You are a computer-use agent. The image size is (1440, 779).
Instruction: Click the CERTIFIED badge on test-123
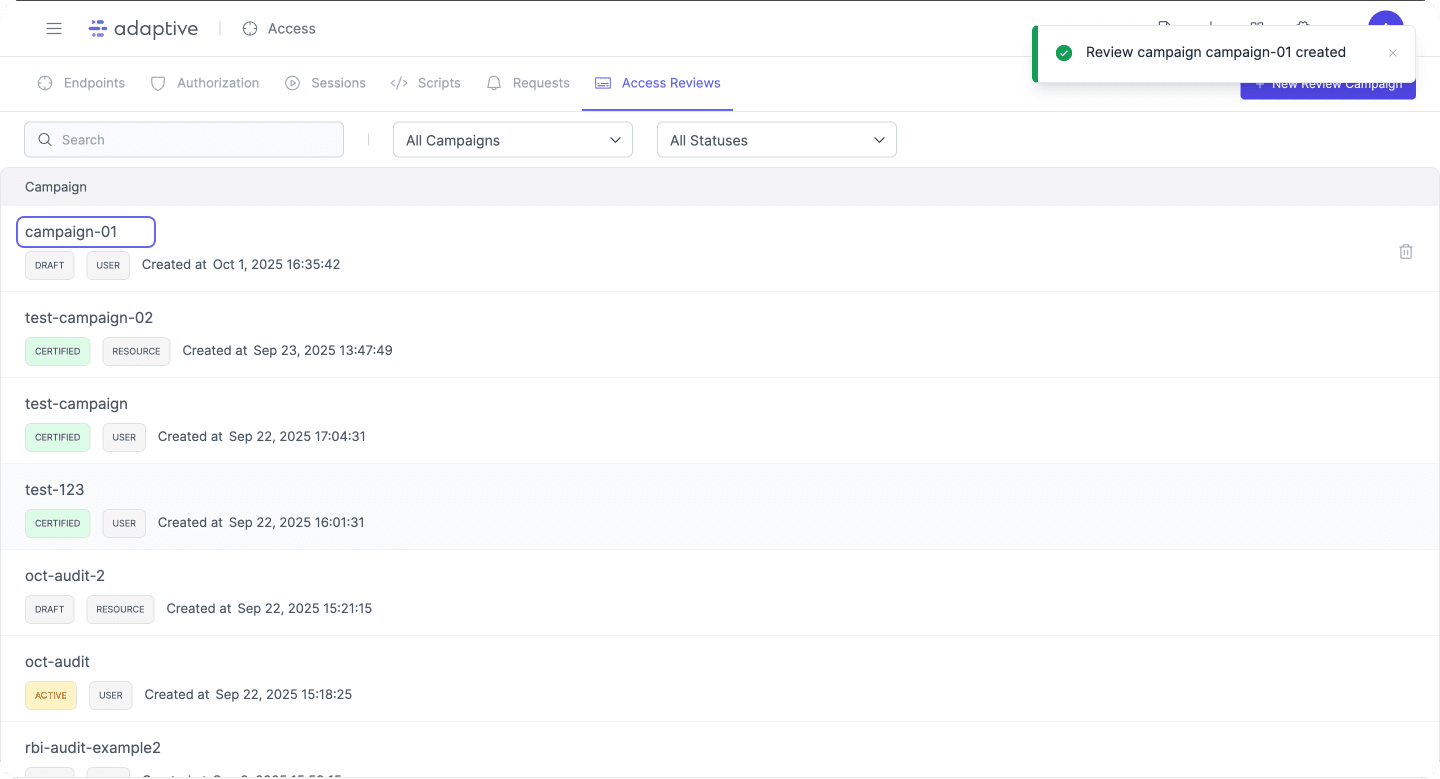(58, 523)
